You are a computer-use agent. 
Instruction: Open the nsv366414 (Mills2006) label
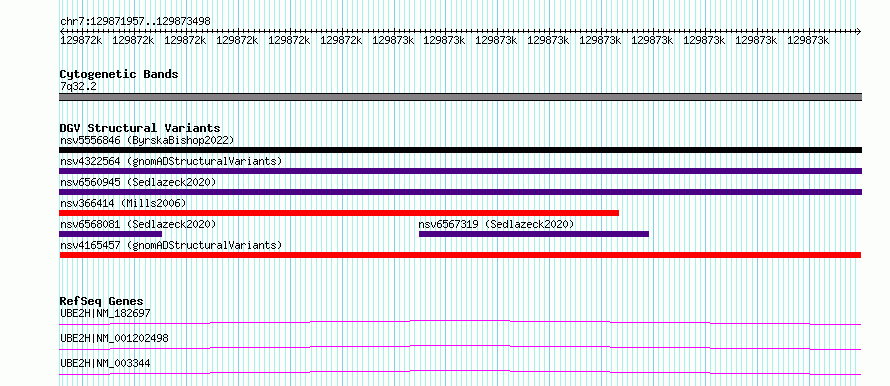(x=123, y=203)
